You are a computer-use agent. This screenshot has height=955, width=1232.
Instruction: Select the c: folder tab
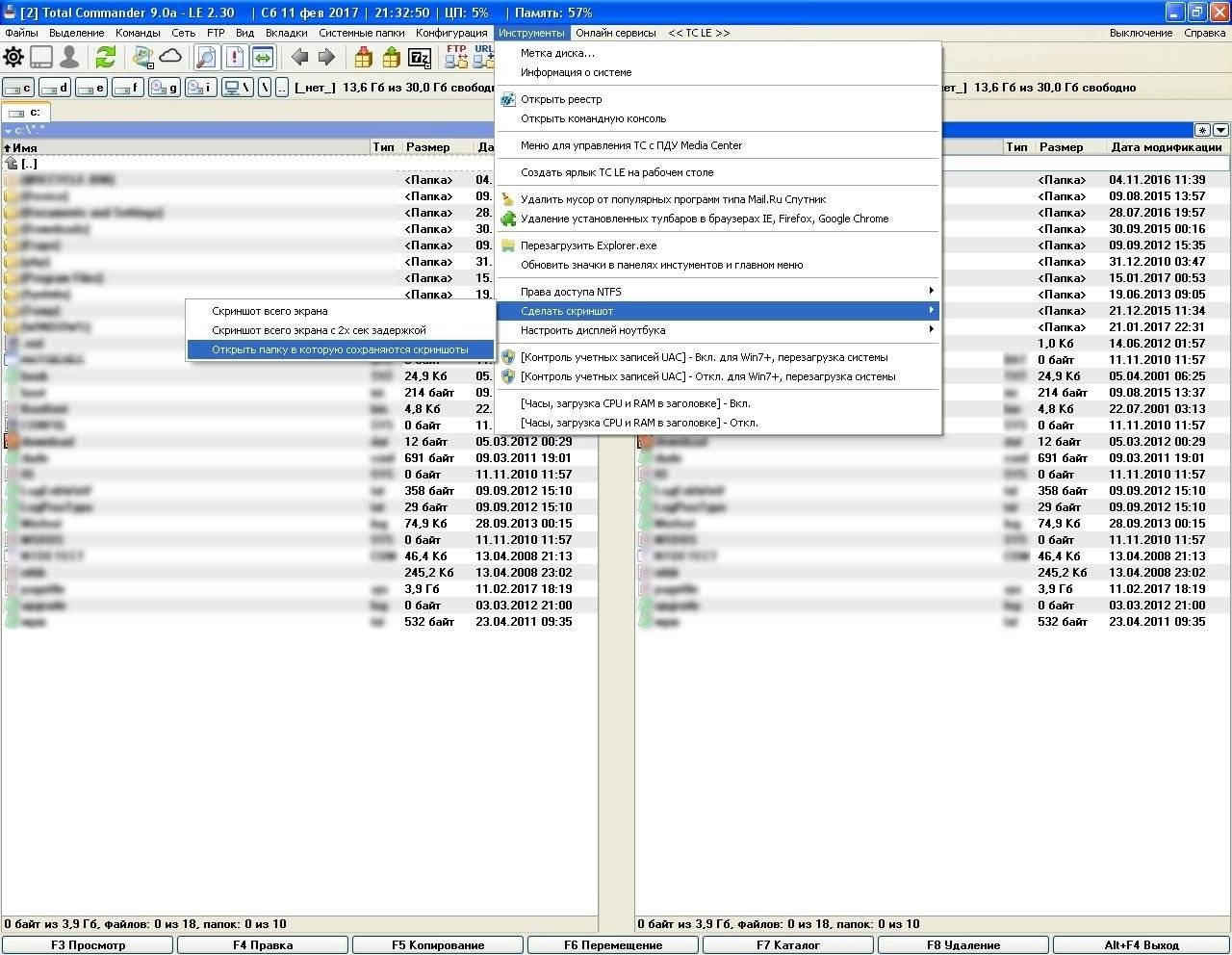coord(24,113)
